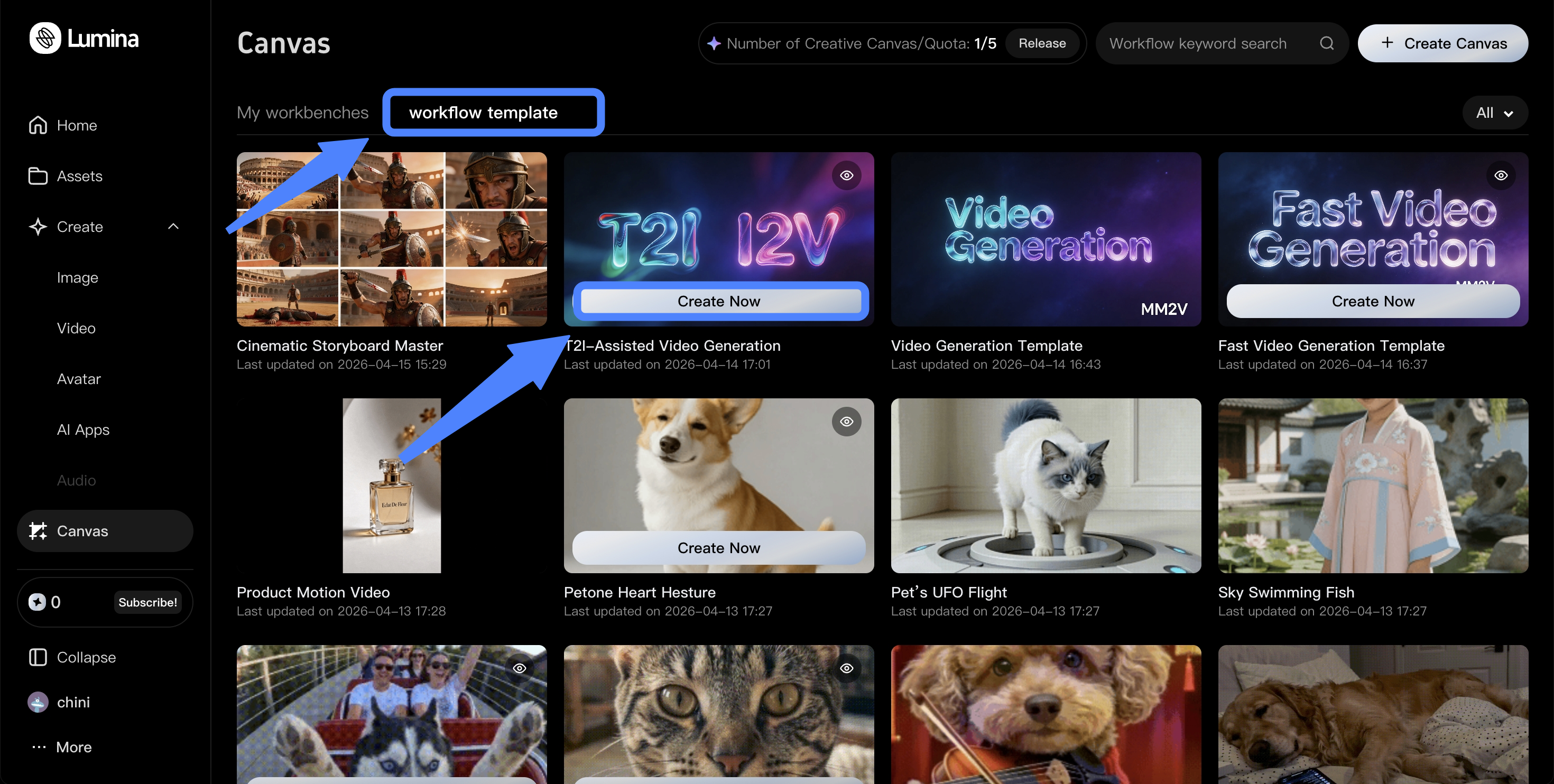Select the workflow template tab
The image size is (1554, 784).
click(x=483, y=112)
